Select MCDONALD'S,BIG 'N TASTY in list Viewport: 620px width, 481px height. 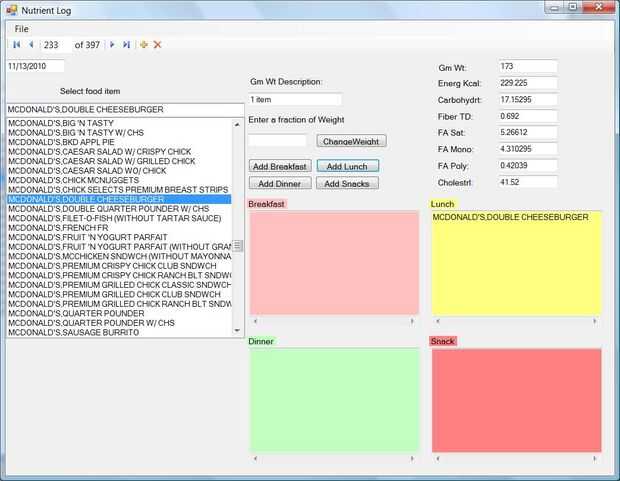119,123
